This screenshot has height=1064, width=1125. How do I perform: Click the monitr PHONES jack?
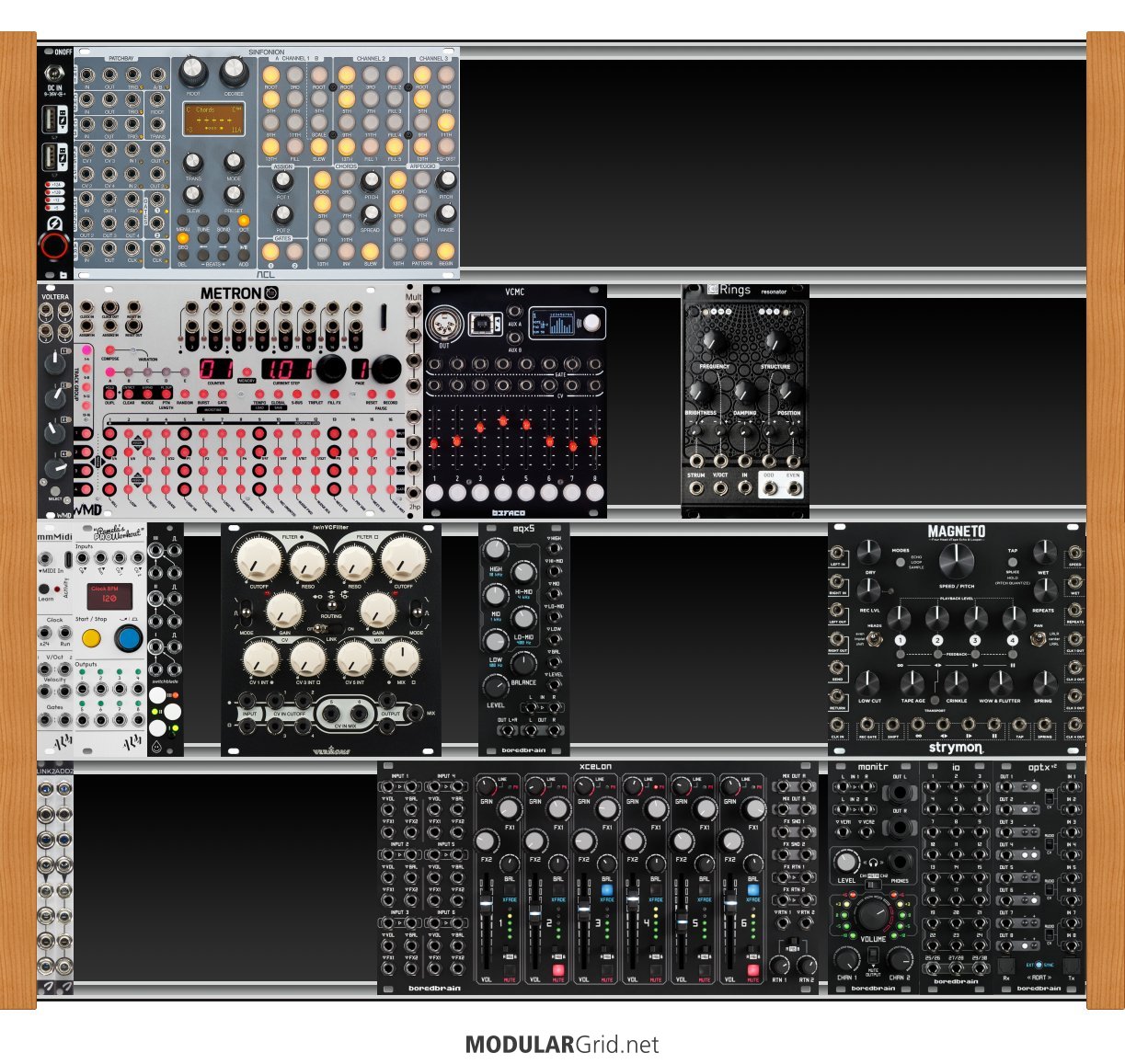pyautogui.click(x=901, y=862)
